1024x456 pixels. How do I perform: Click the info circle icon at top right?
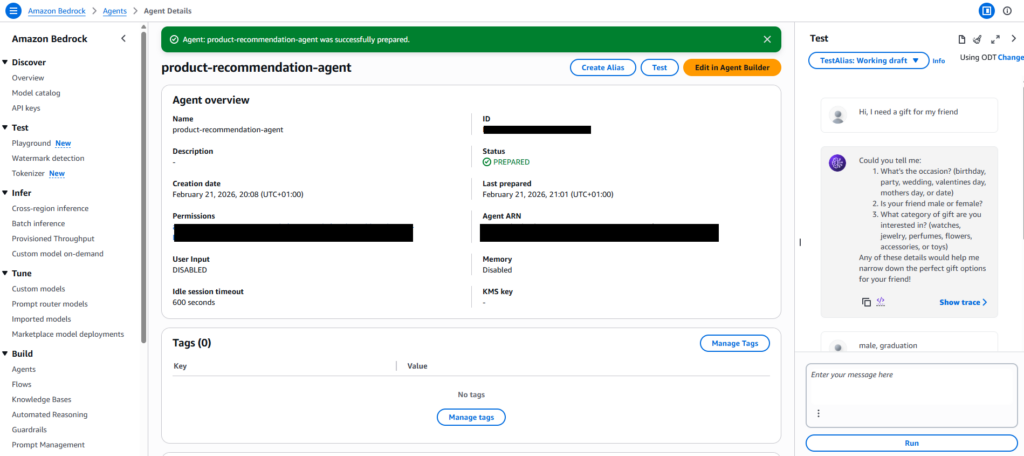coord(1007,10)
